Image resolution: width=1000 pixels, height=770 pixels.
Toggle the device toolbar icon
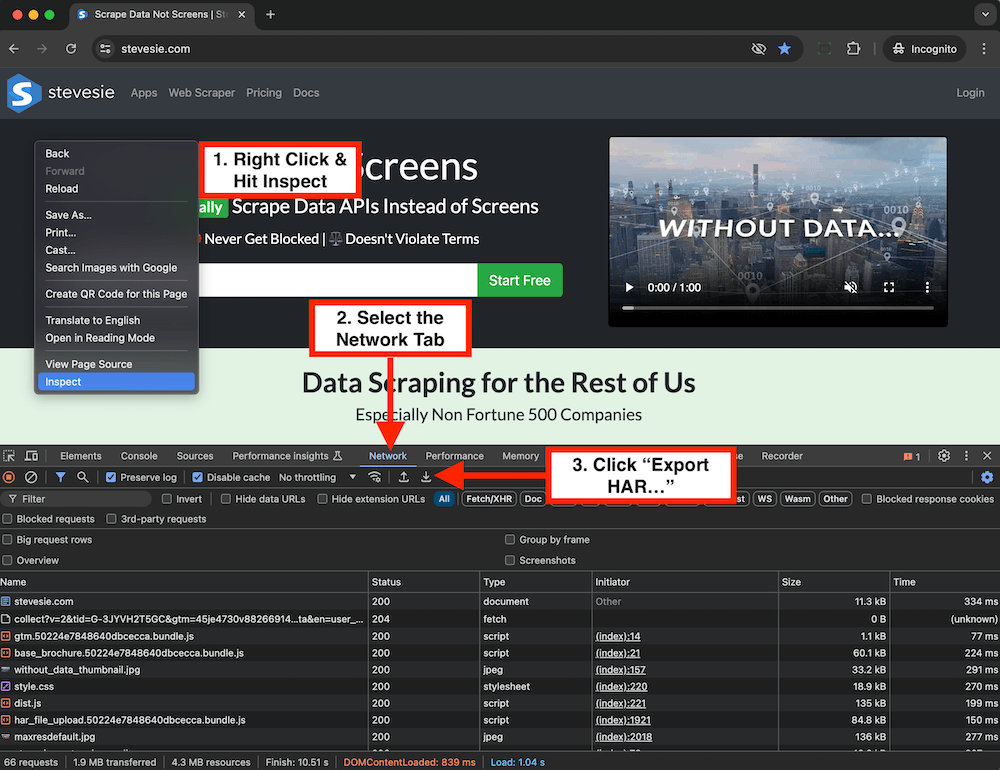(31, 456)
